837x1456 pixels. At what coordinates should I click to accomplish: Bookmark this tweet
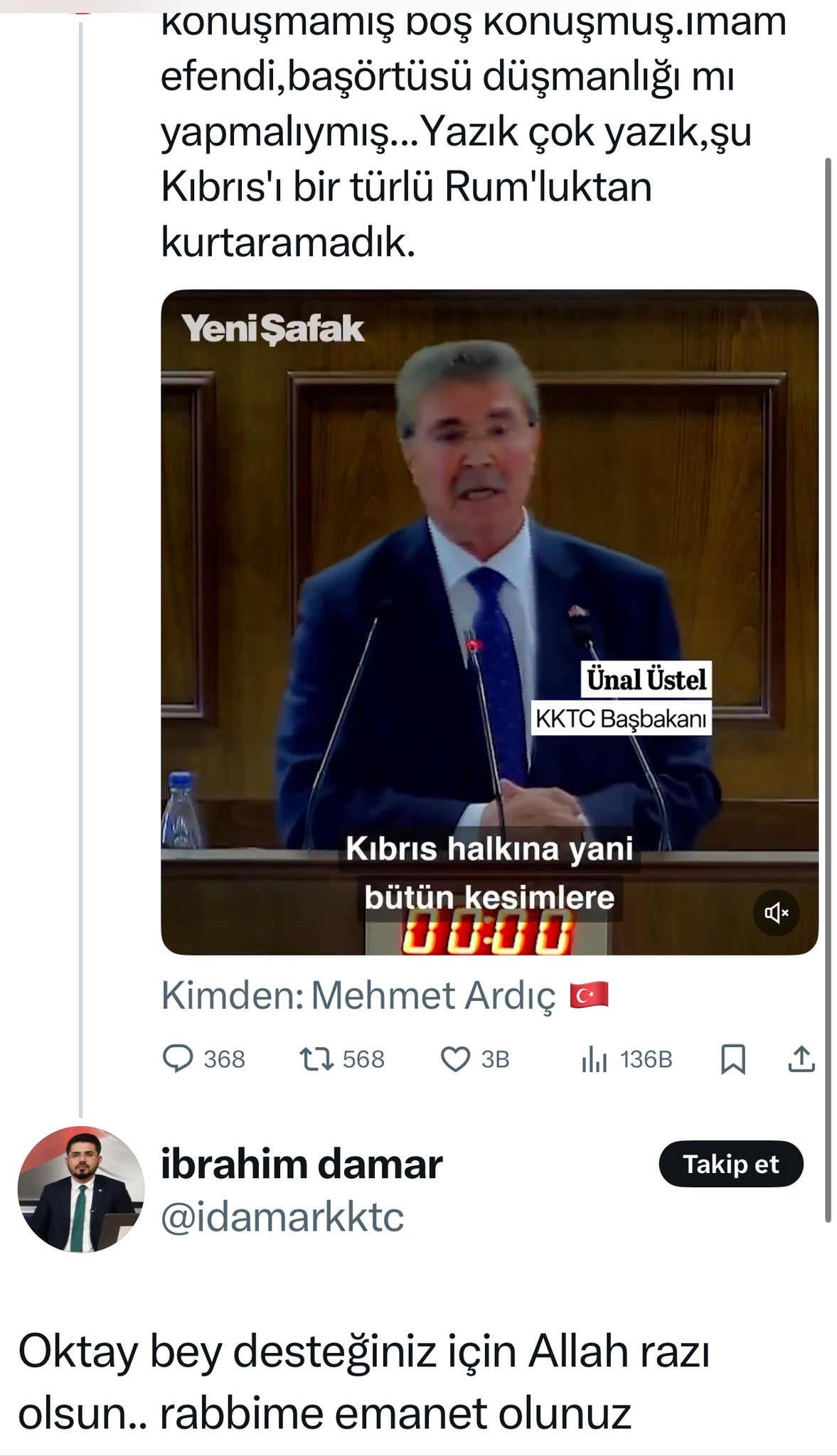click(x=733, y=1059)
